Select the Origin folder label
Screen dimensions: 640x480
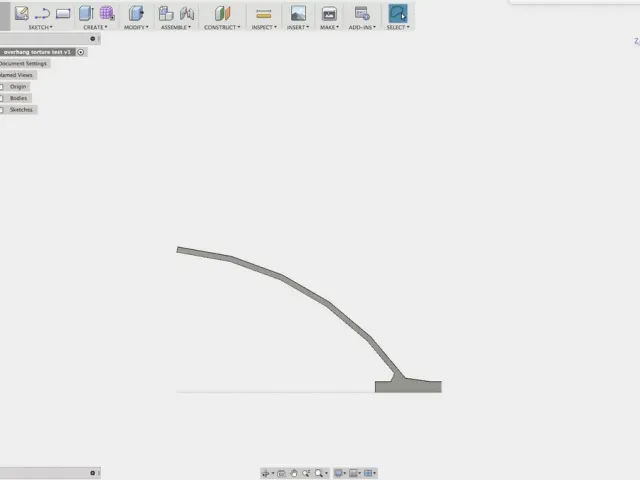coord(18,87)
